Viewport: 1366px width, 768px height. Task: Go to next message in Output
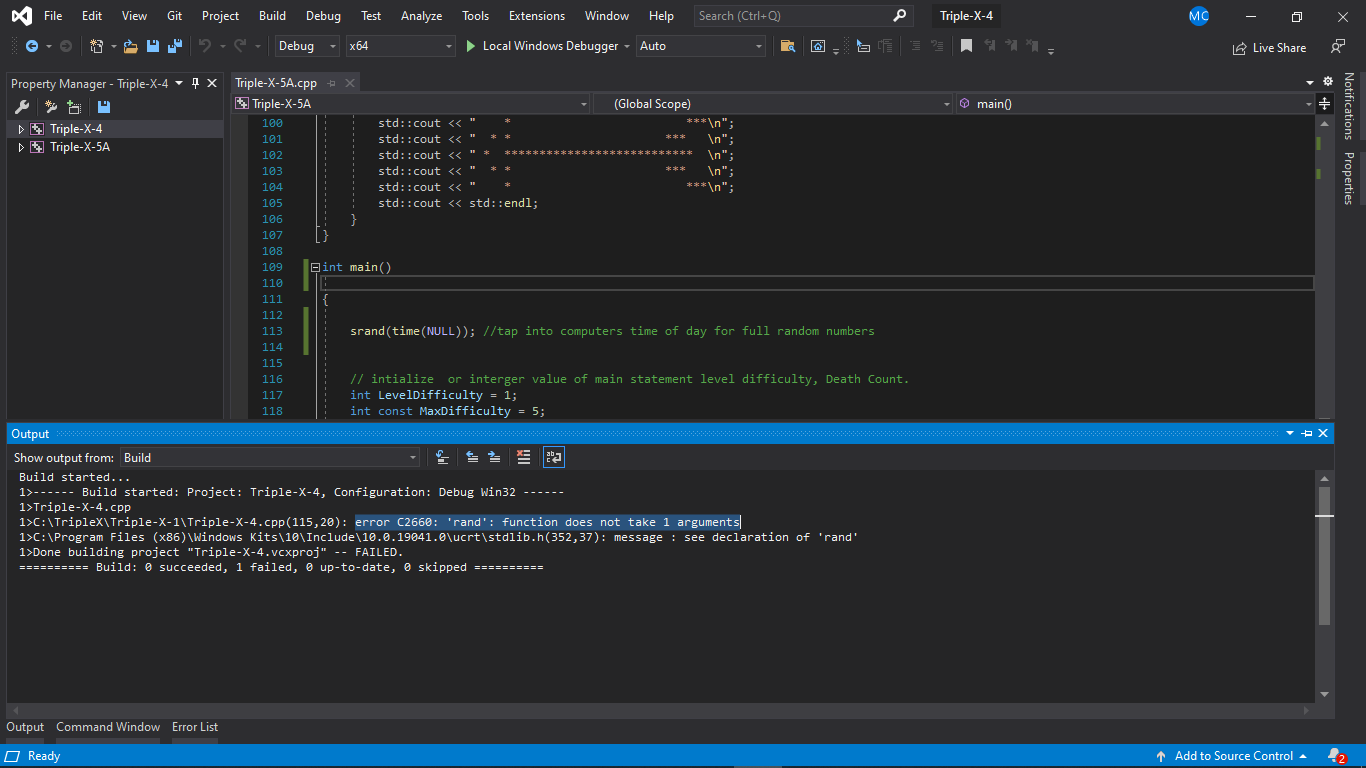click(494, 457)
